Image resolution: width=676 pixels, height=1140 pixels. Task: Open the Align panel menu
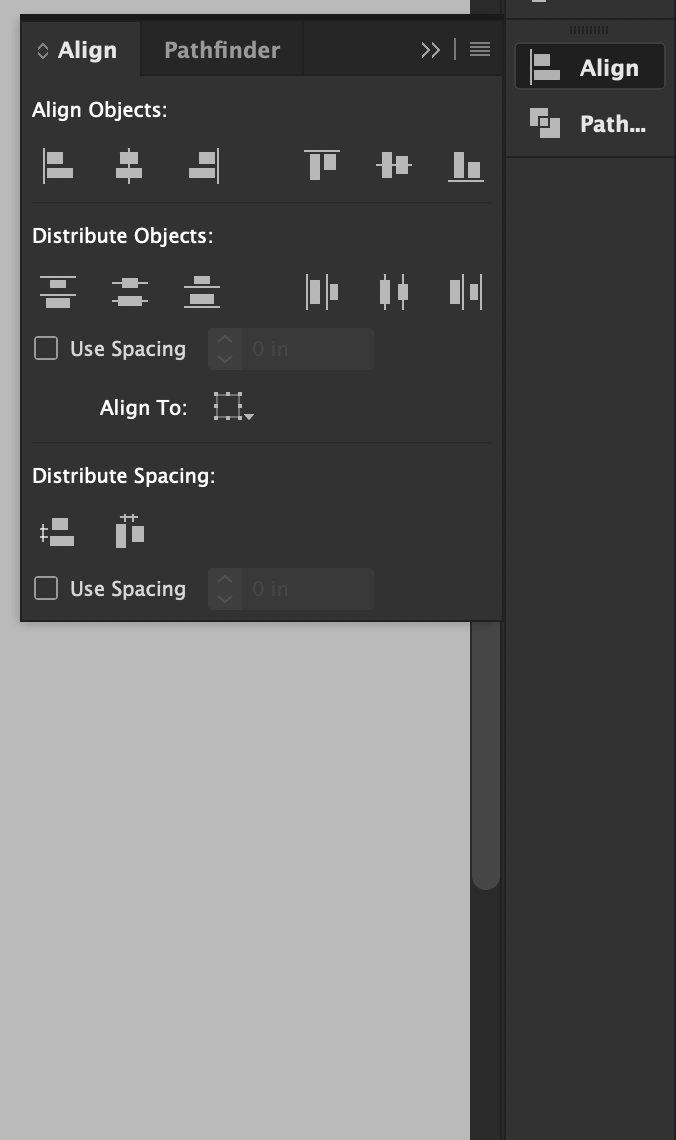[x=480, y=49]
